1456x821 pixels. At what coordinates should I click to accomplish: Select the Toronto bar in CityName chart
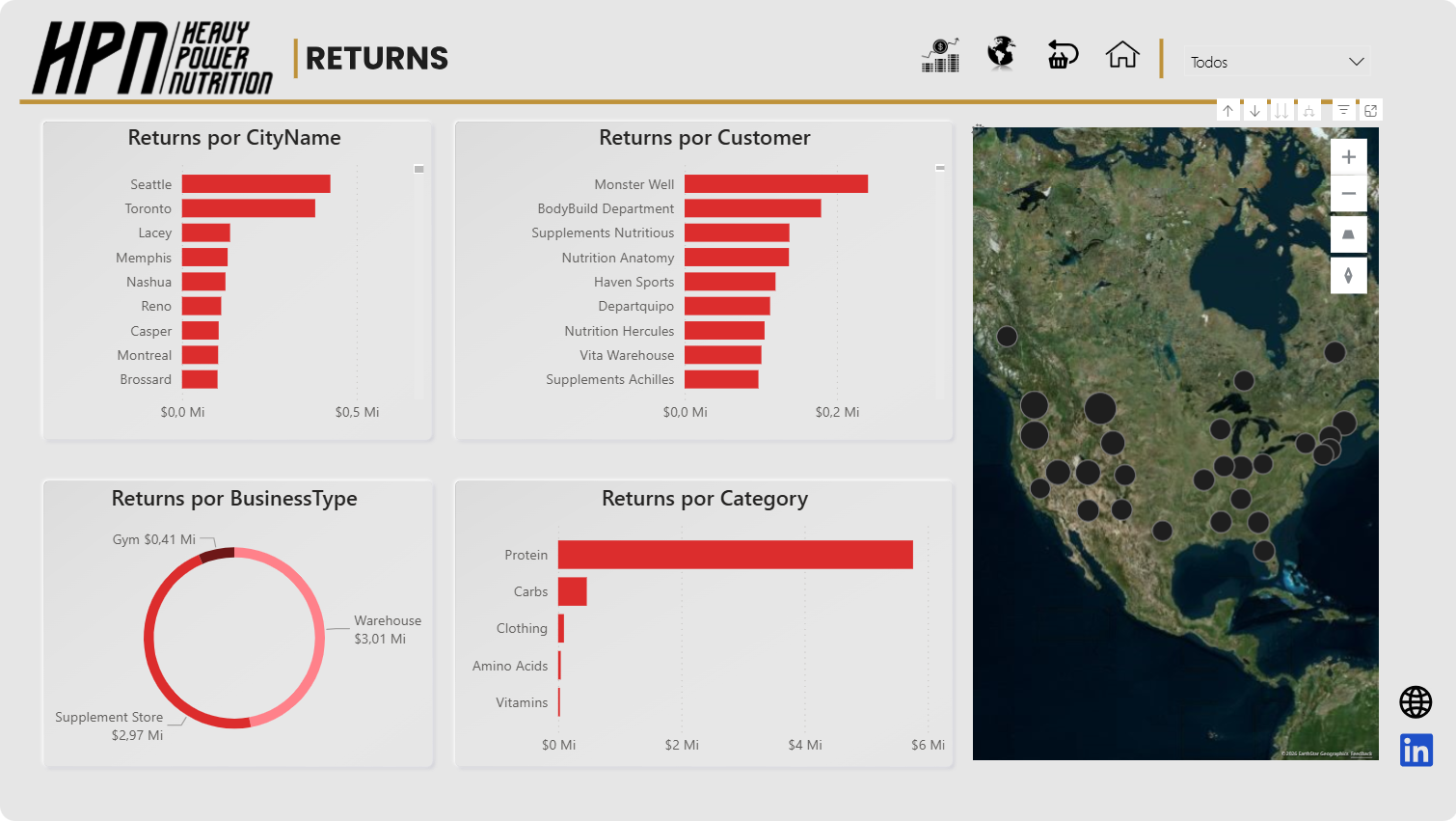click(249, 208)
